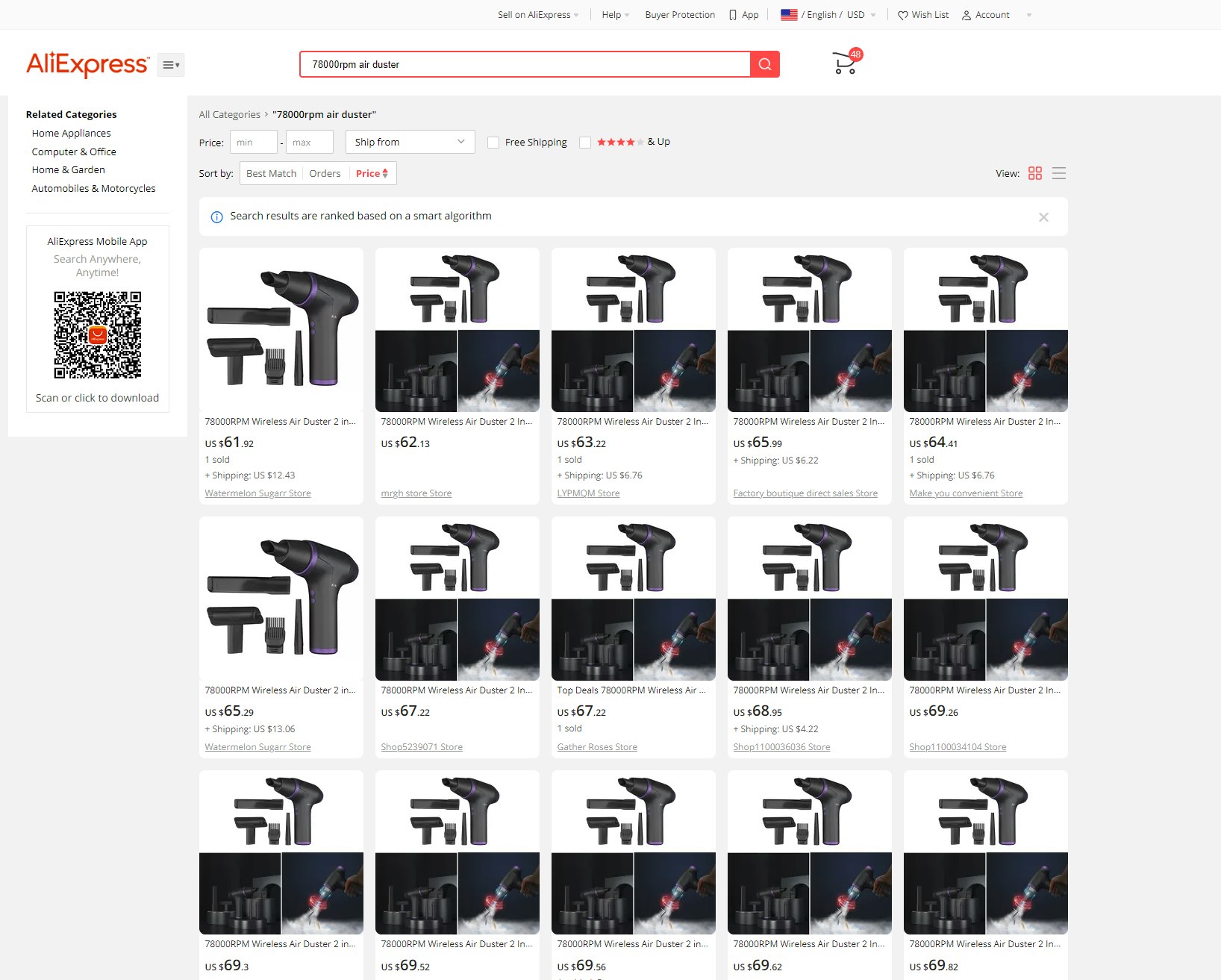
Task: Sort results by Best Match
Action: click(271, 173)
